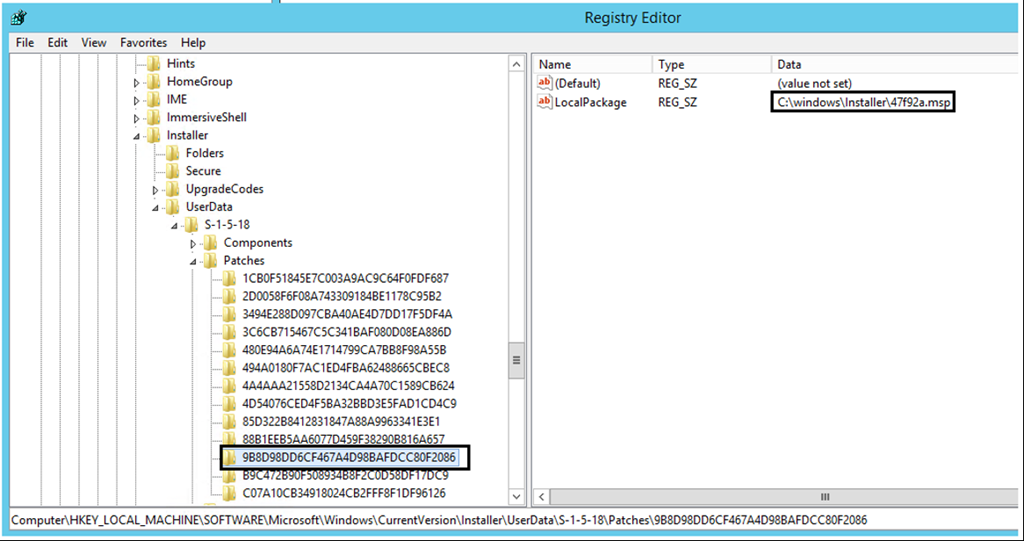Expand the HomeGroup tree node
The width and height of the screenshot is (1024, 541).
point(137,82)
